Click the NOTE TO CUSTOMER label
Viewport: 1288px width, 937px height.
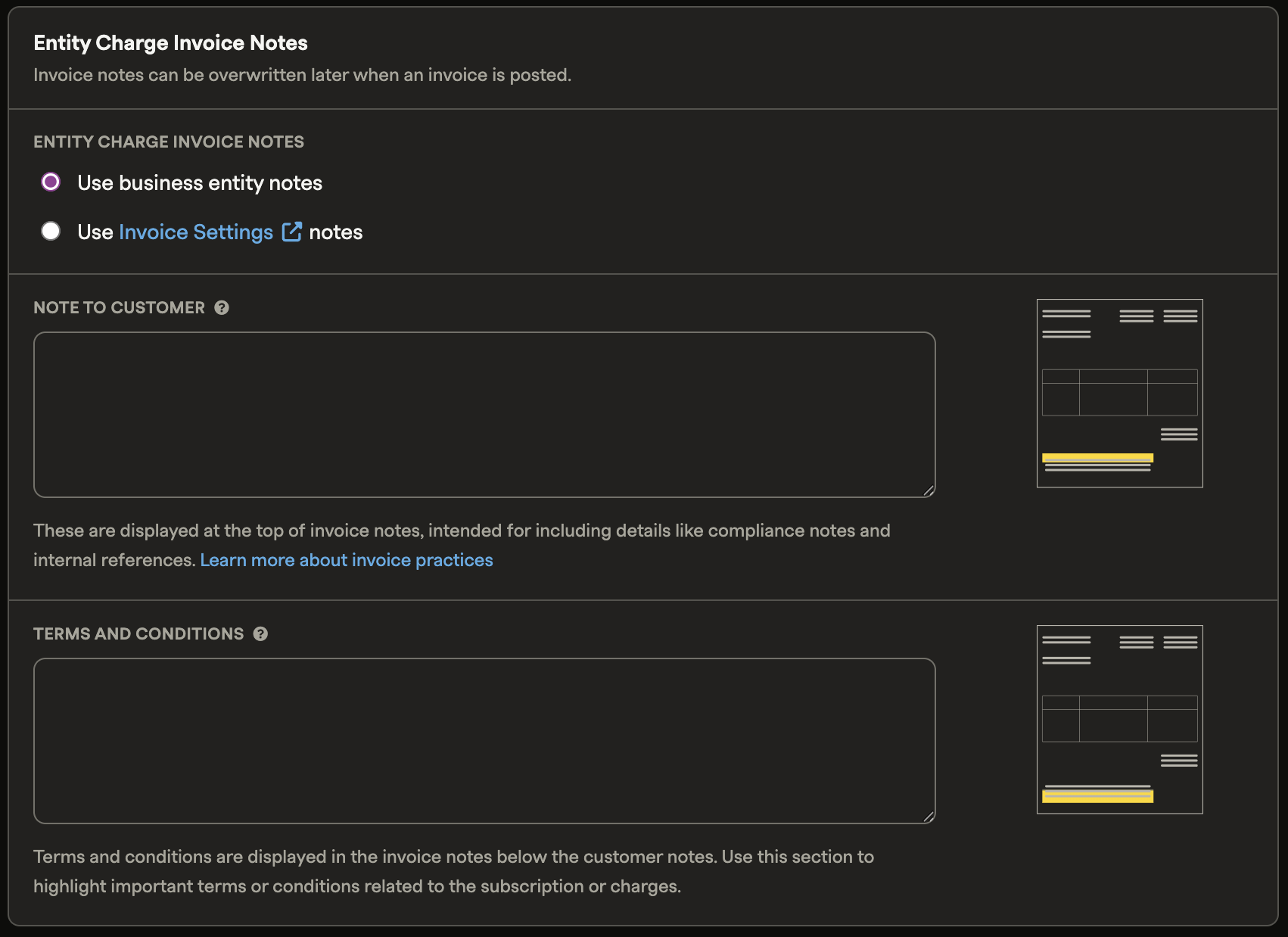119,307
